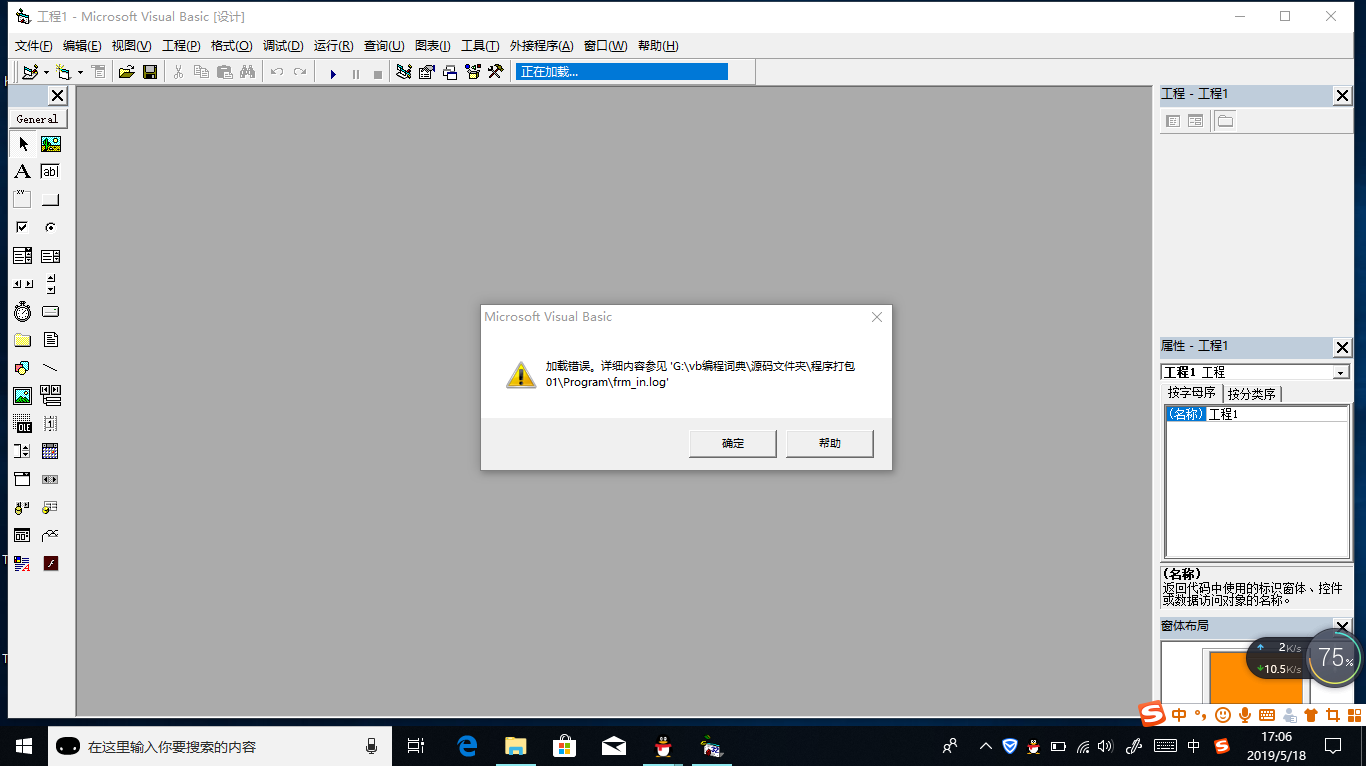Viewport: 1366px width, 766px height.
Task: Select the CommandButton control tool
Action: click(x=51, y=200)
